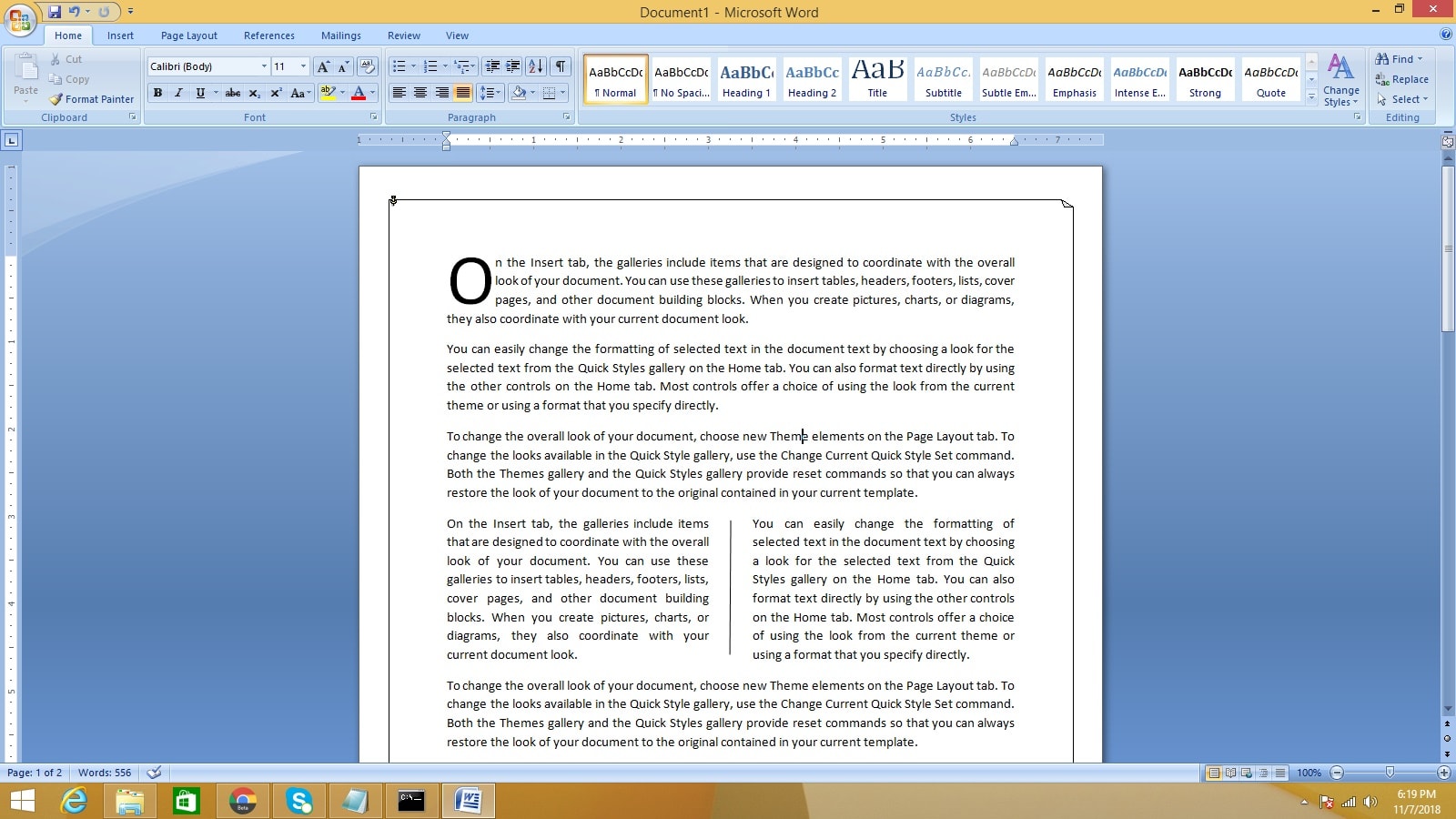Switch to Page Layout tab
This screenshot has height=819, width=1456.
189,35
